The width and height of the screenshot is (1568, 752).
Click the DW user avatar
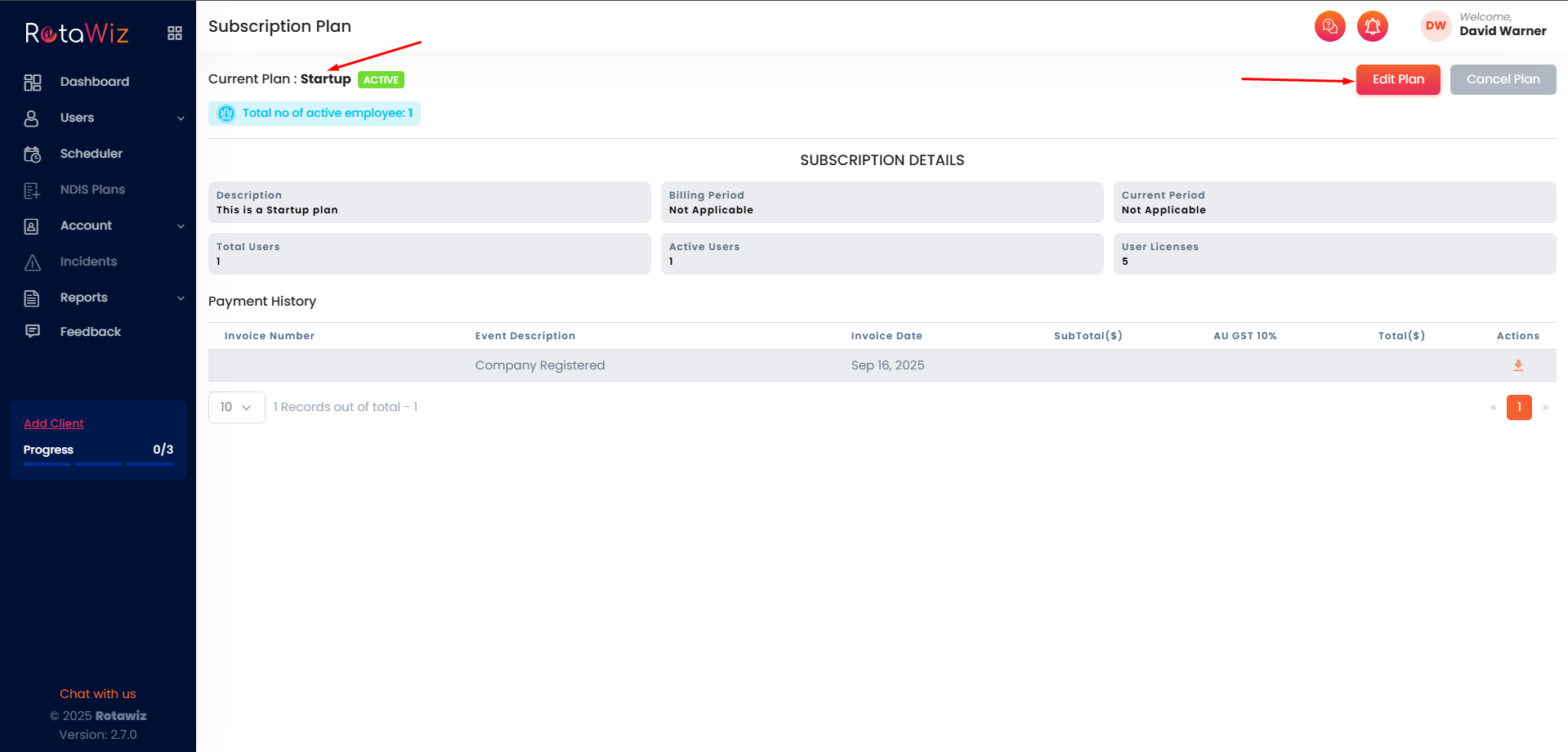(1435, 26)
